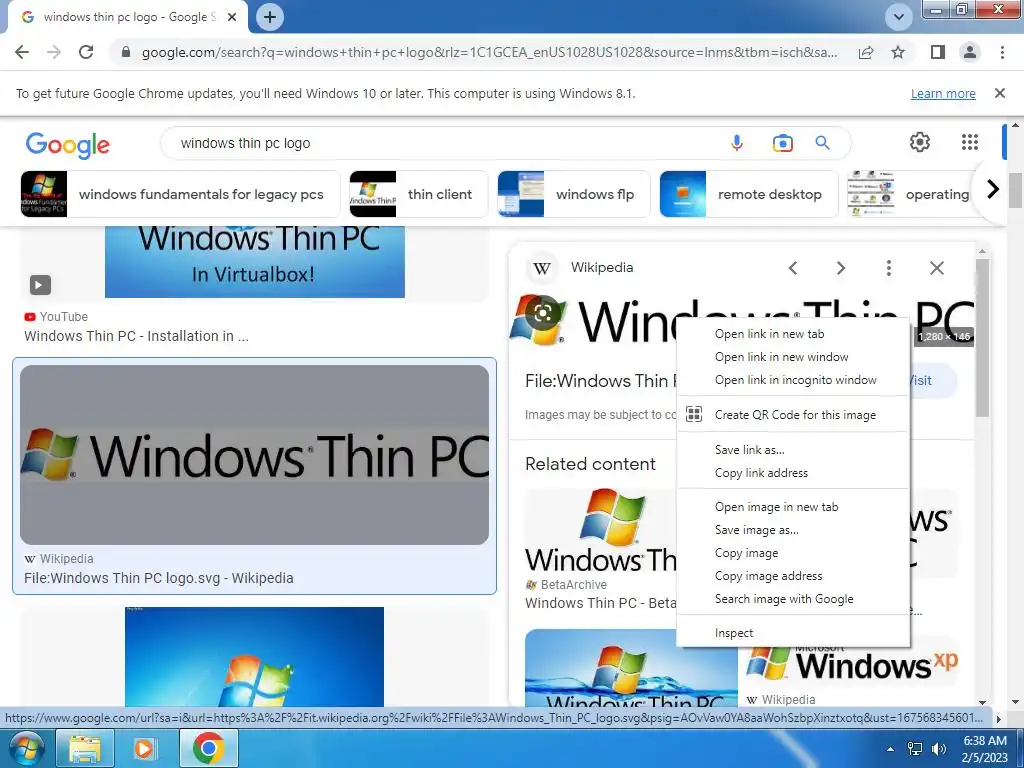Choose Create QR Code for this image
The height and width of the screenshot is (768, 1024).
793,415
